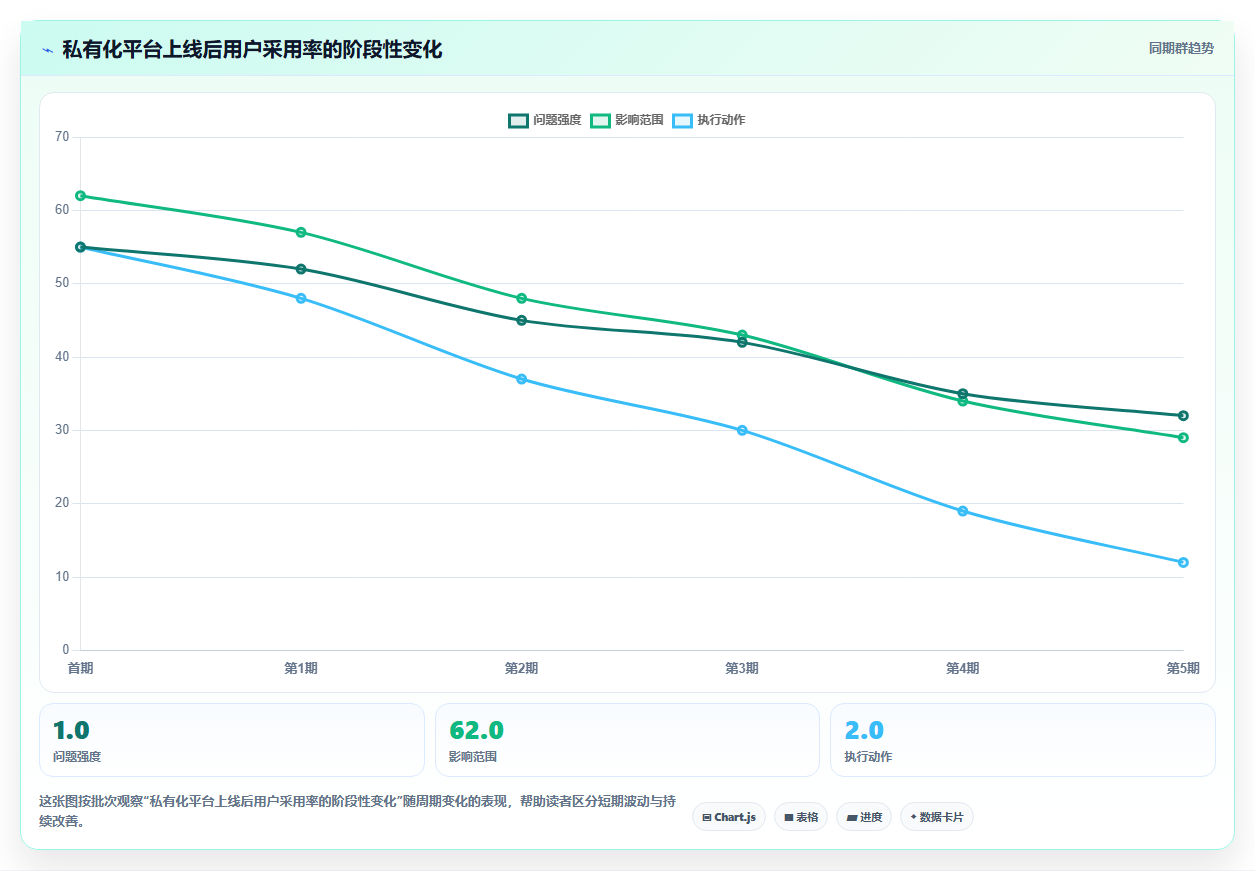Click 影响范围 data point at 首期 (62)
This screenshot has width=1255, height=871.
[80, 196]
